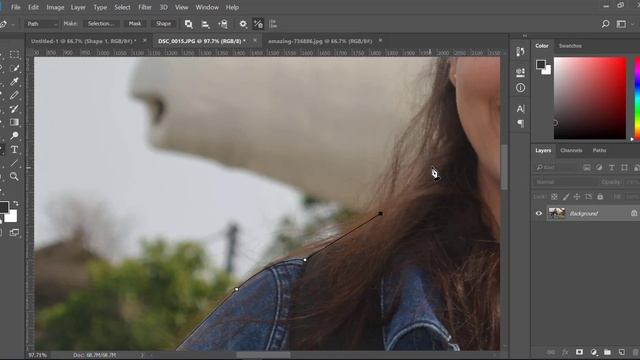Open the workspace switcher icon
The image size is (640, 360).
click(621, 24)
